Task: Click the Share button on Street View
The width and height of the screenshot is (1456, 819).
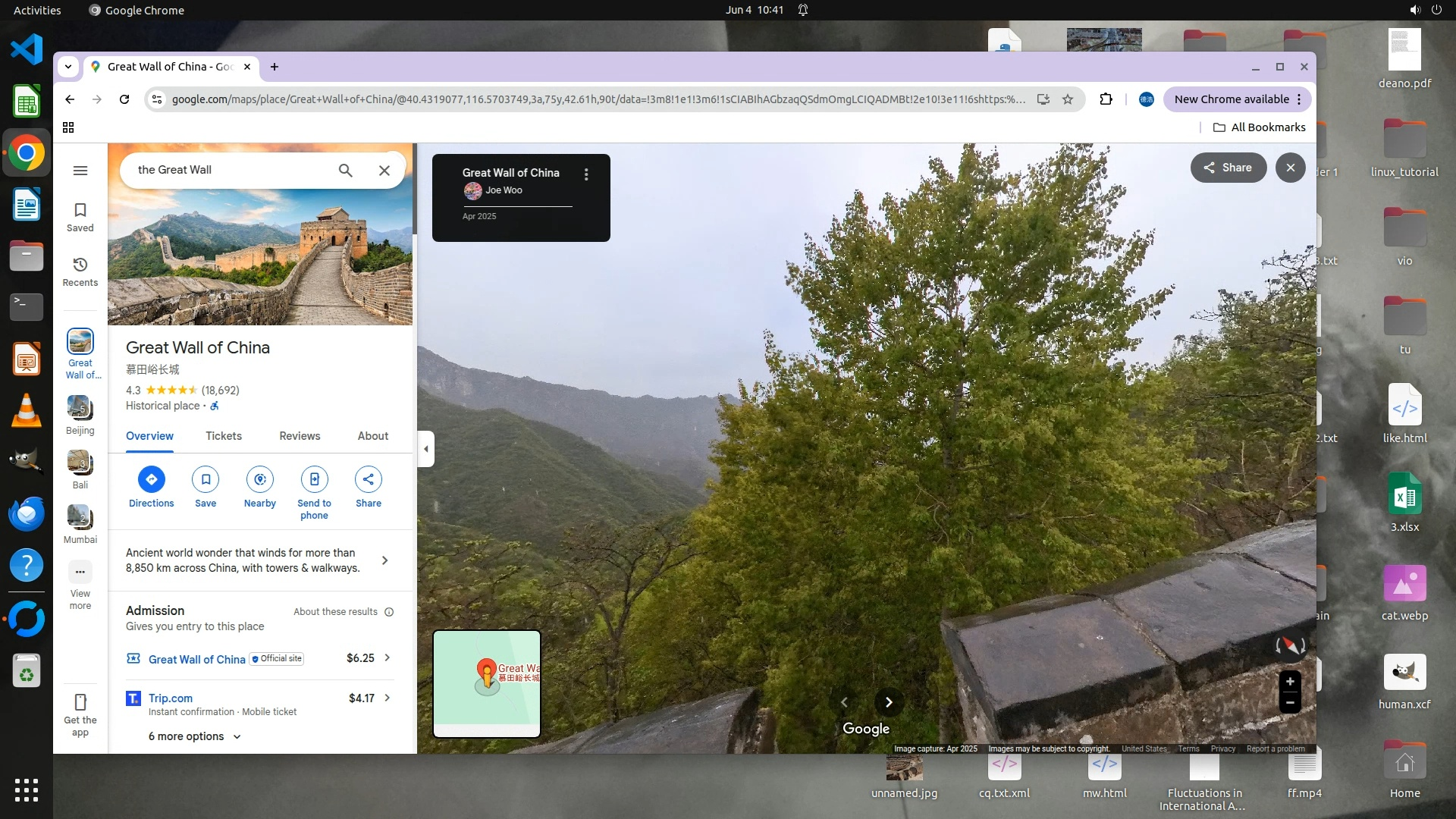Action: pos(1228,168)
